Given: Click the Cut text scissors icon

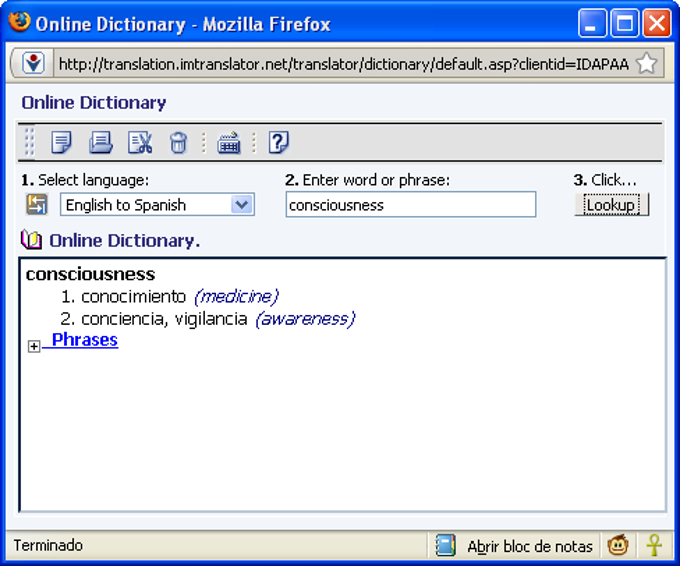Looking at the screenshot, I should [x=140, y=142].
